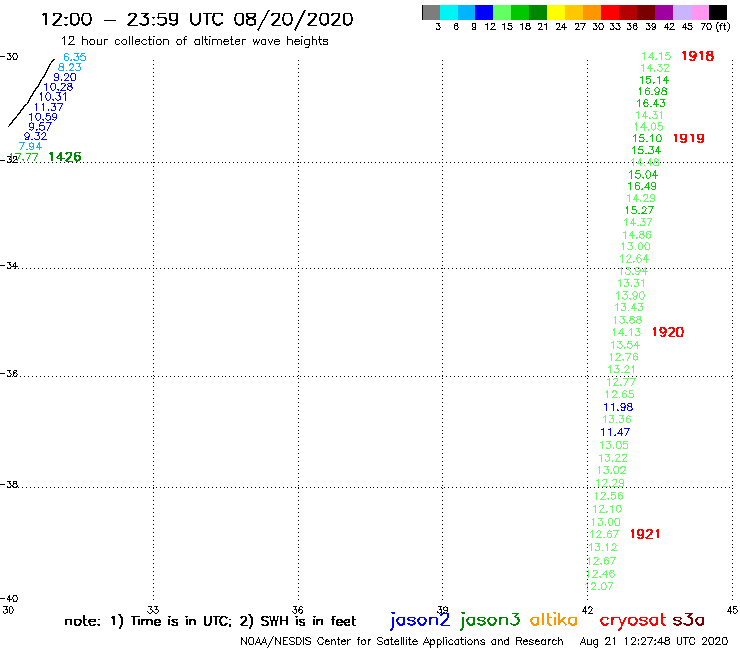This screenshot has height=650, width=740.
Task: Click the chart title with 08/20/2020 date
Action: pos(197,20)
